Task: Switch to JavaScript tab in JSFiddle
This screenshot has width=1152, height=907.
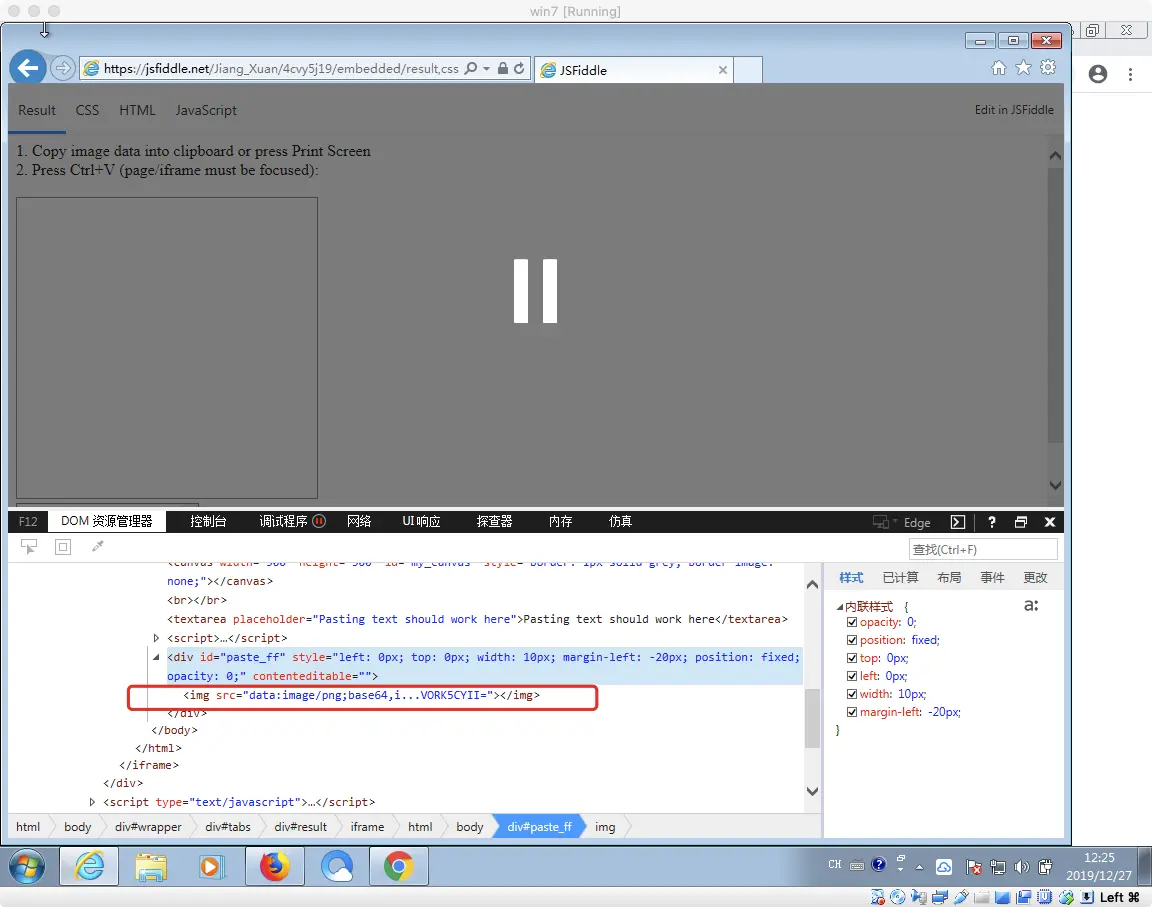Action: [206, 110]
